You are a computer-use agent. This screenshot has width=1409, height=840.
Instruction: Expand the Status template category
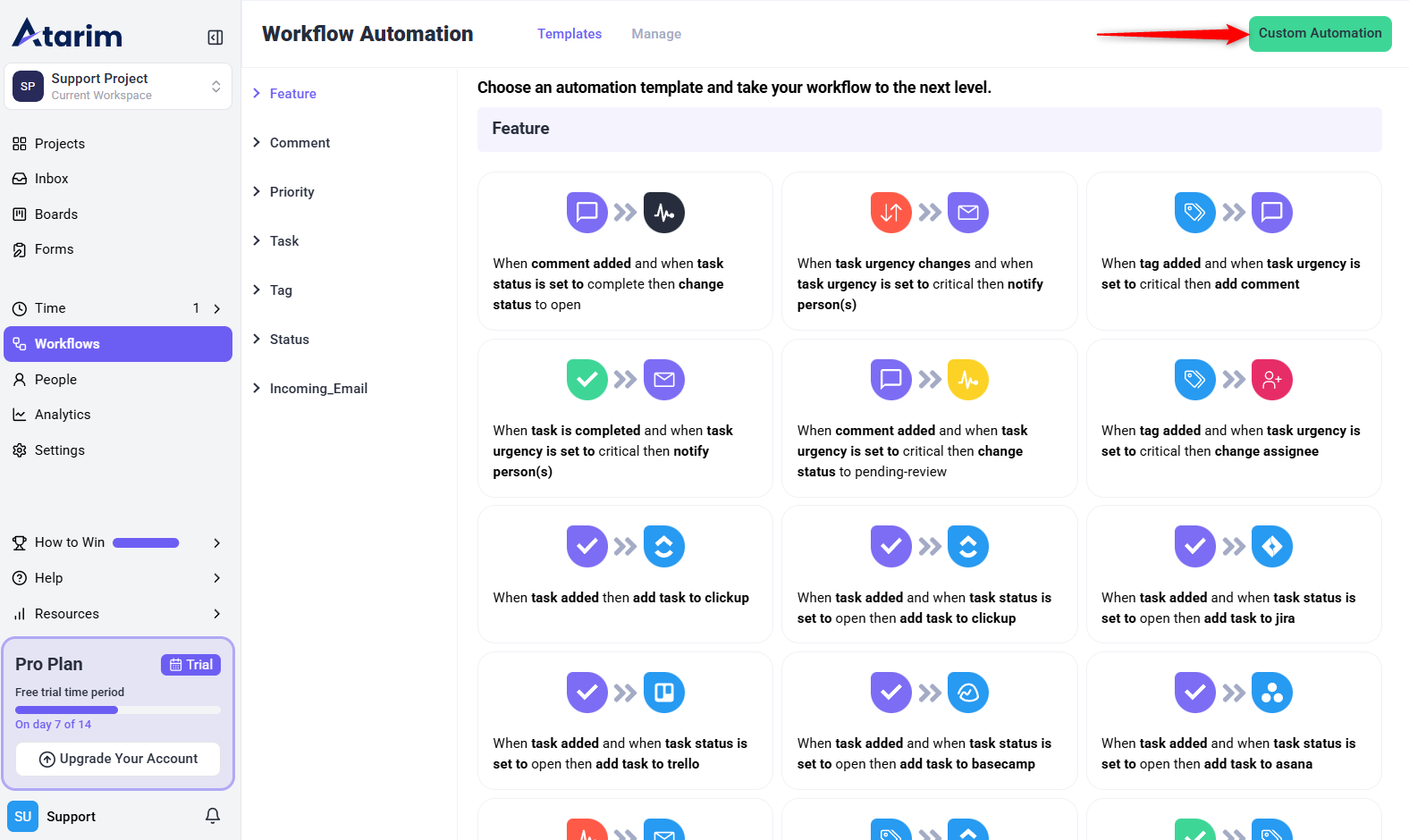(x=289, y=340)
